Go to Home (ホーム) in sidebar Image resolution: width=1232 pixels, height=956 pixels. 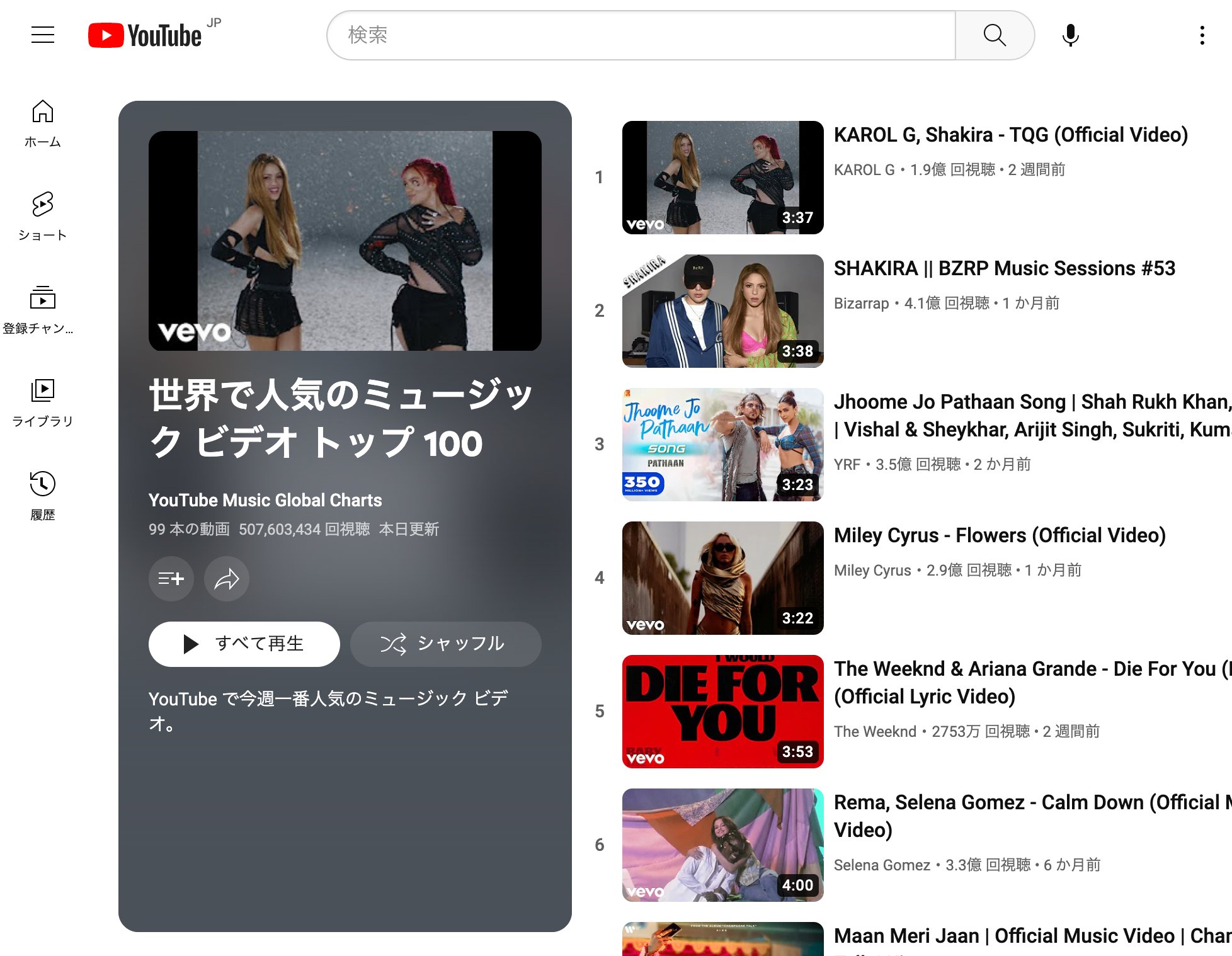click(x=43, y=124)
